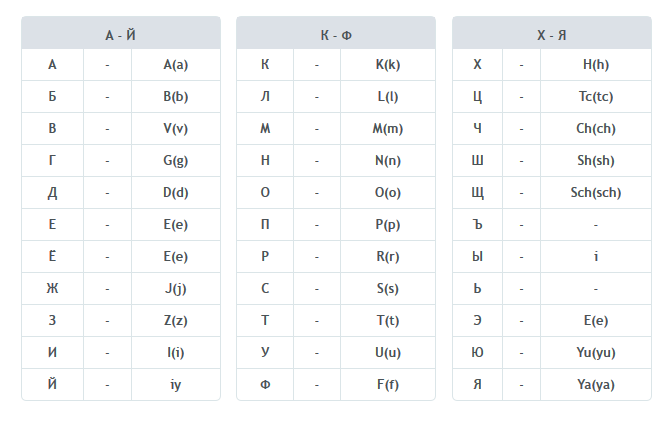Screen dimensions: 659x432
Task: Click the А - Й table header
Action: pyautogui.click(x=120, y=34)
